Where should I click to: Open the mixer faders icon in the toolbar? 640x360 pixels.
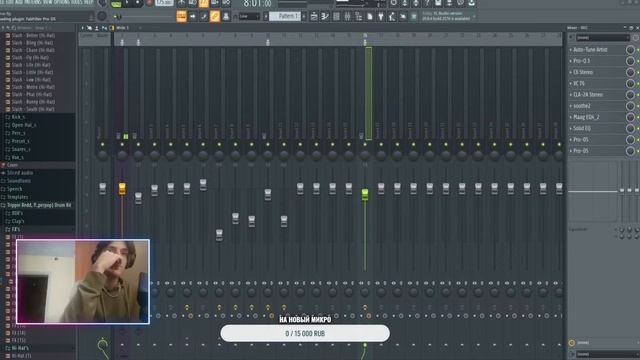[x=347, y=16]
